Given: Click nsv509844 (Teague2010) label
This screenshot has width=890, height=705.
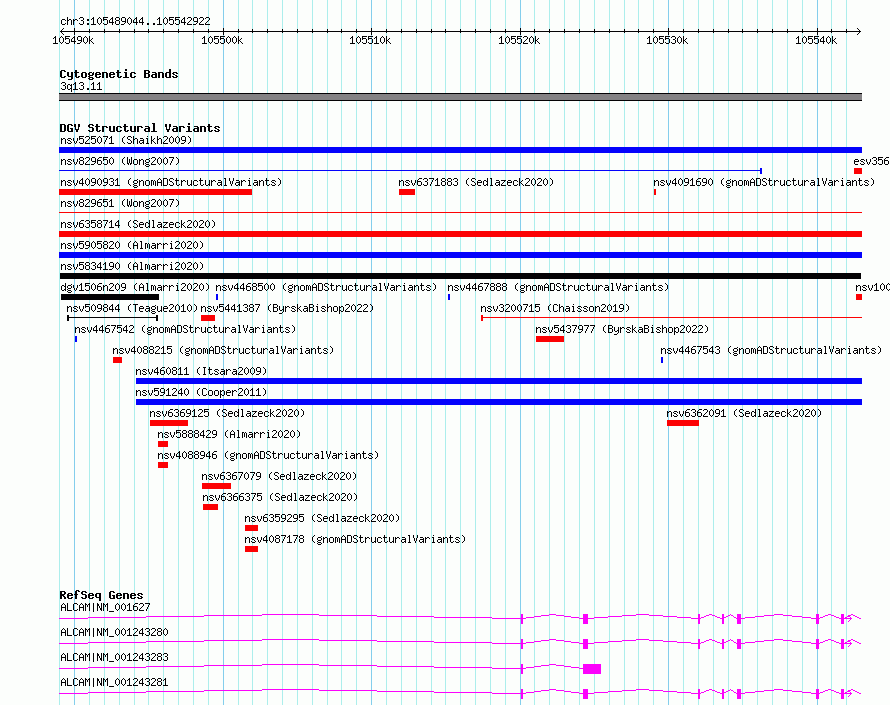Looking at the screenshot, I should point(132,308).
